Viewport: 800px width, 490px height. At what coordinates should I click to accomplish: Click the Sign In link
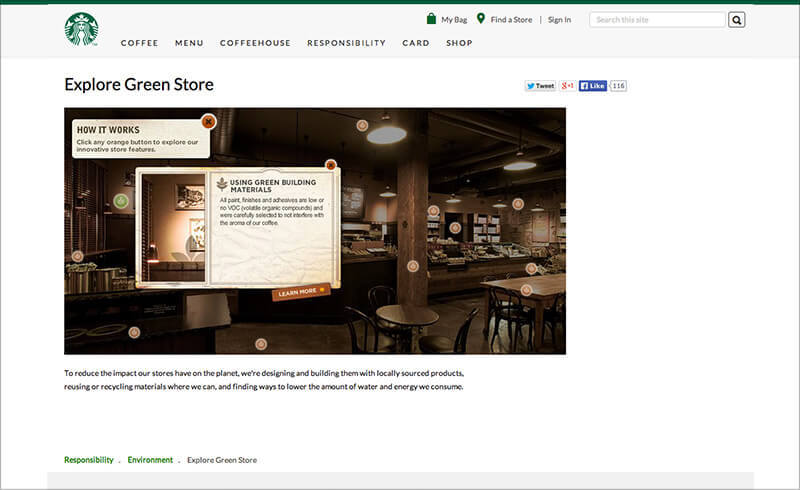point(560,19)
